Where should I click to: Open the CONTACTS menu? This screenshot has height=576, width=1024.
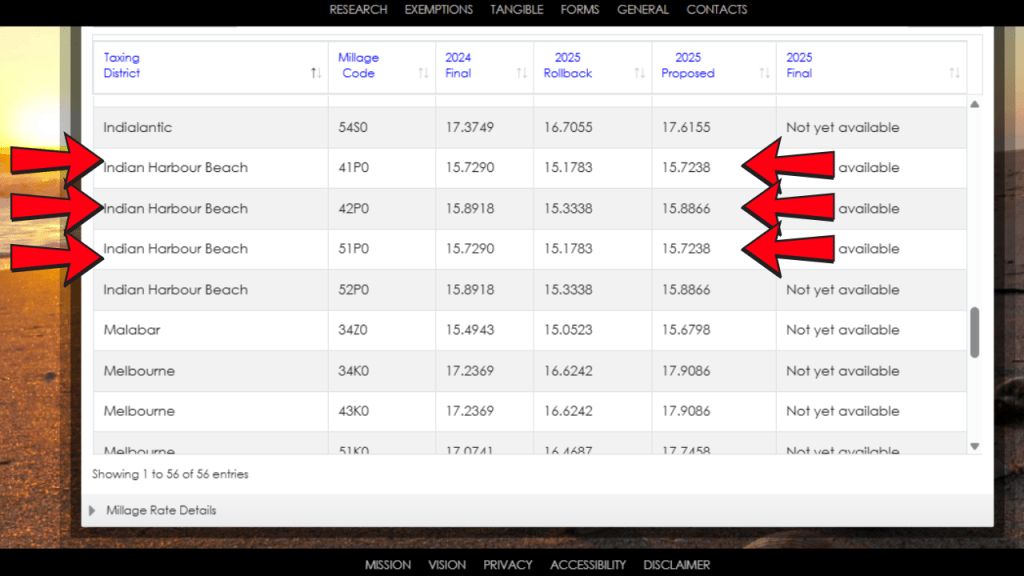[x=715, y=9]
